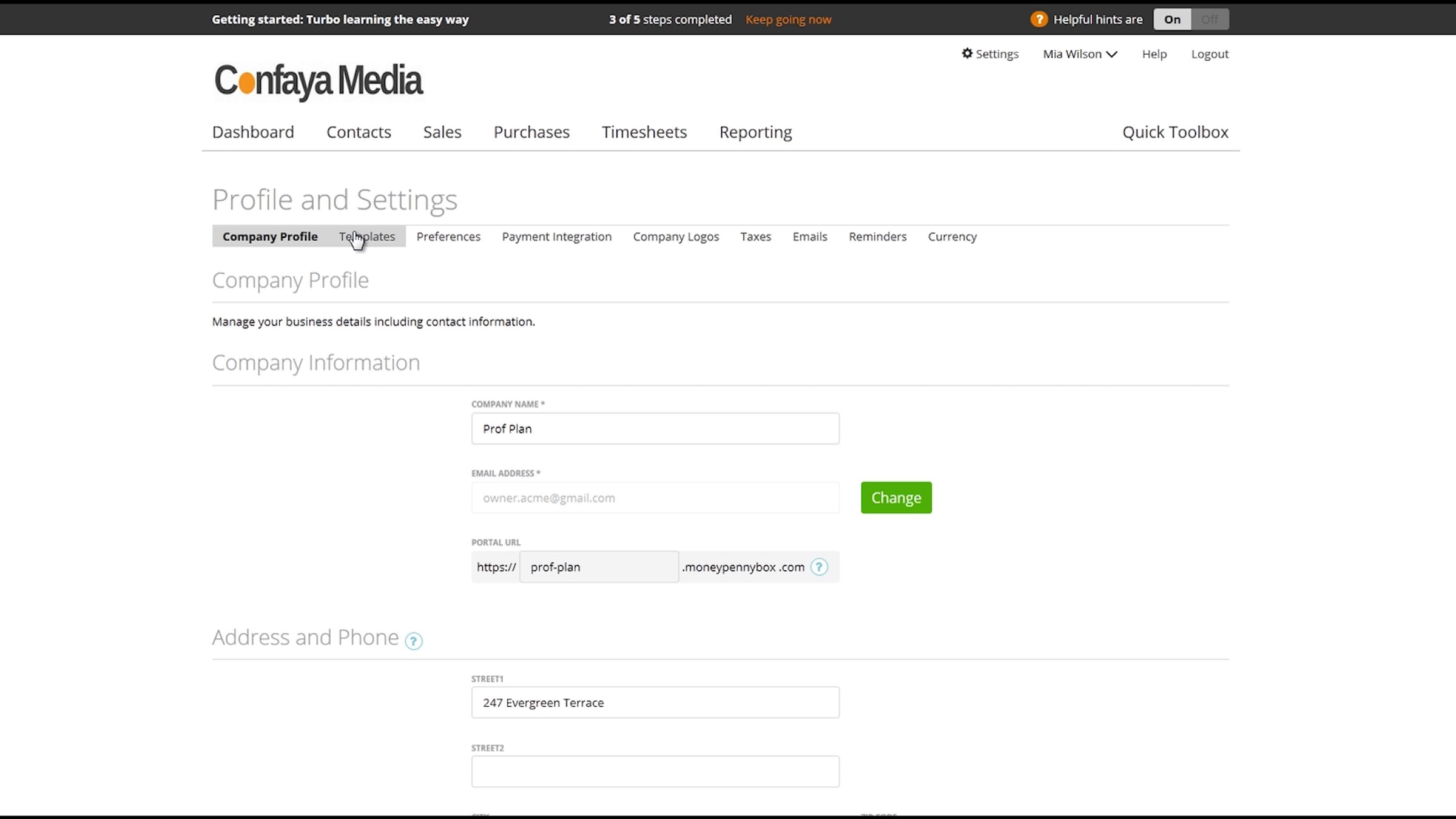The image size is (1456, 819).
Task: Click the Logout link
Action: (1210, 54)
